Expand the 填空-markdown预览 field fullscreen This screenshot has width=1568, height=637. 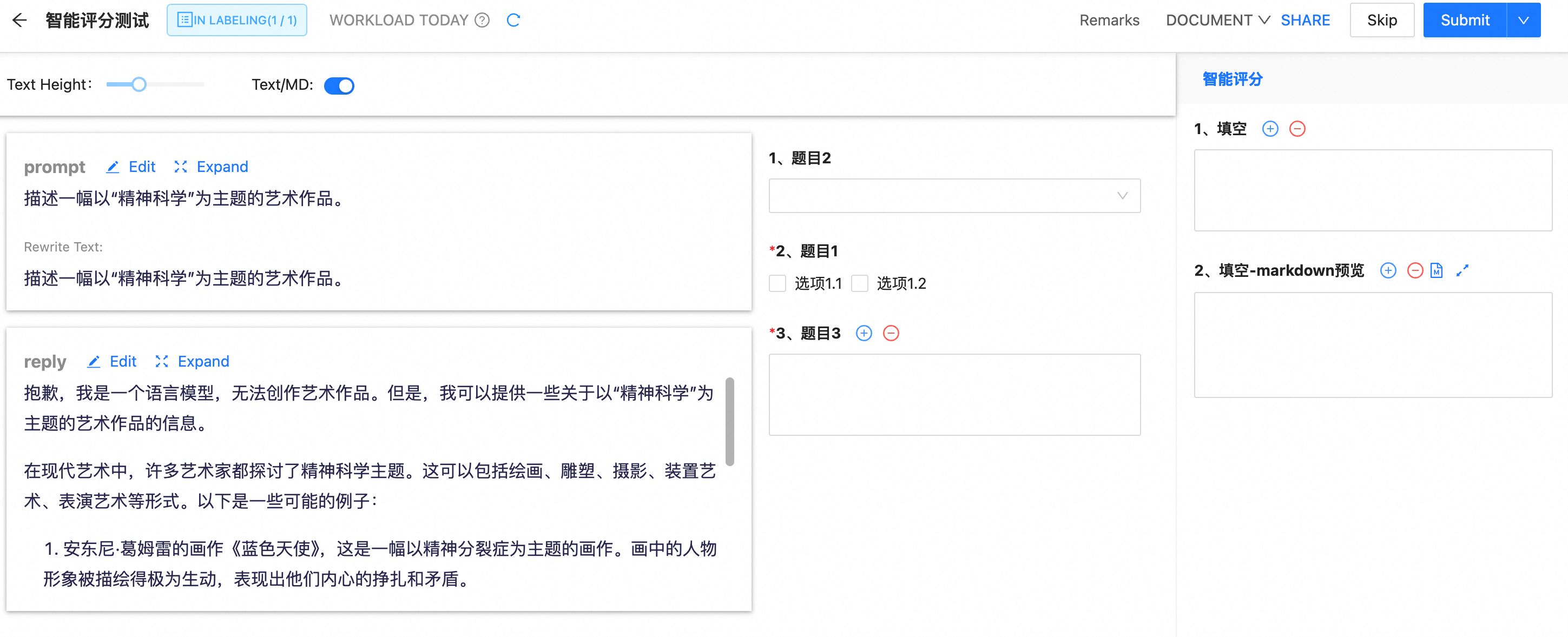coord(1462,270)
